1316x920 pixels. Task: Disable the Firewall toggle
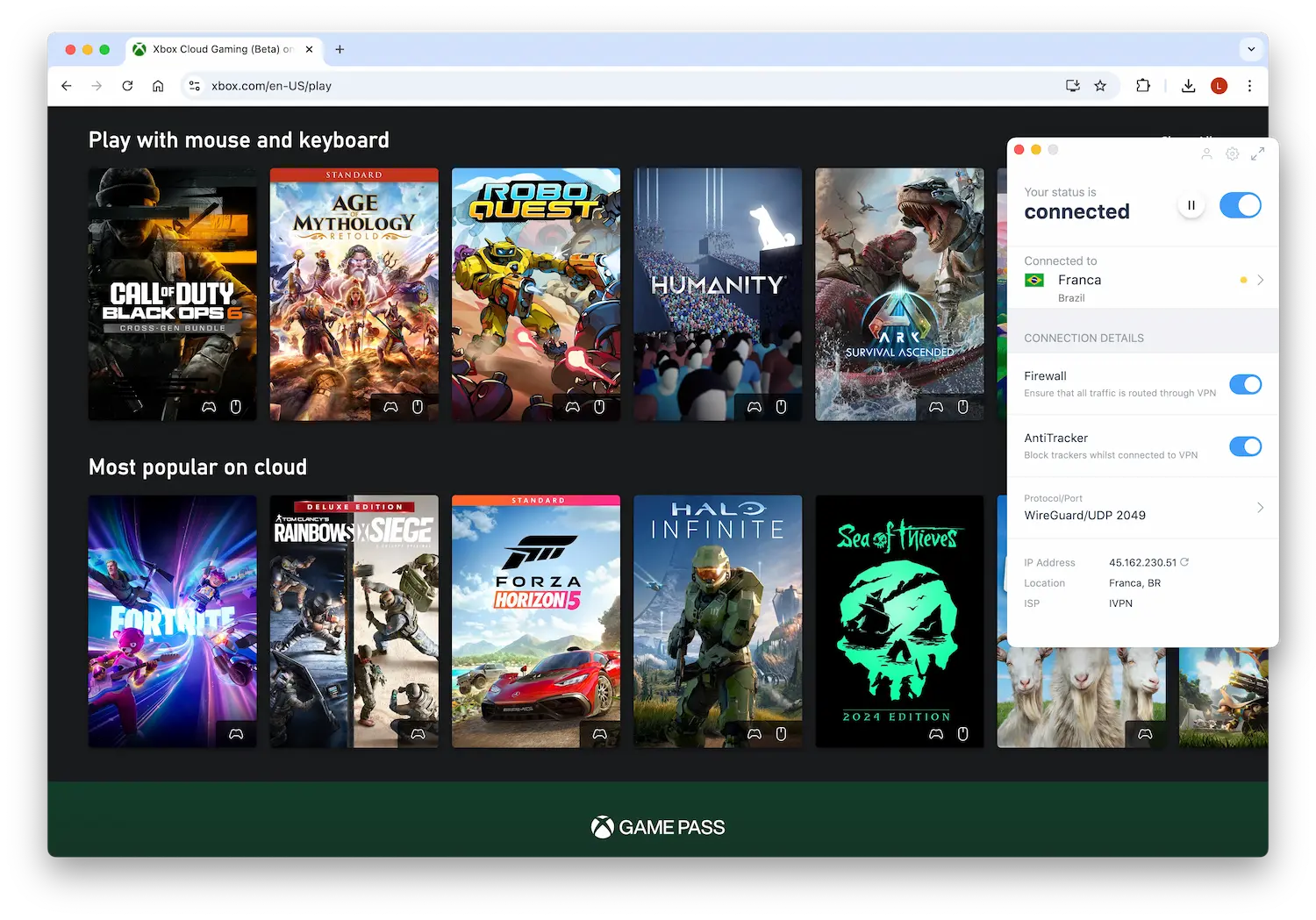pyautogui.click(x=1246, y=384)
